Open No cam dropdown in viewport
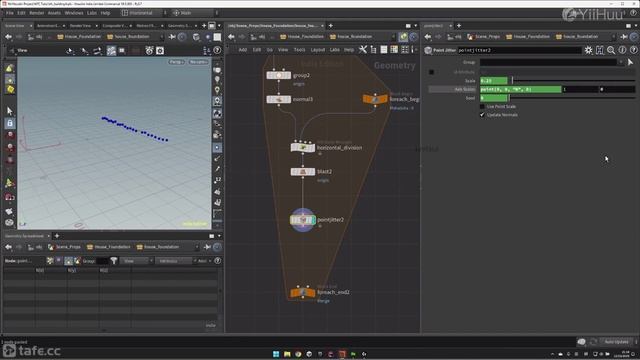 pos(198,62)
